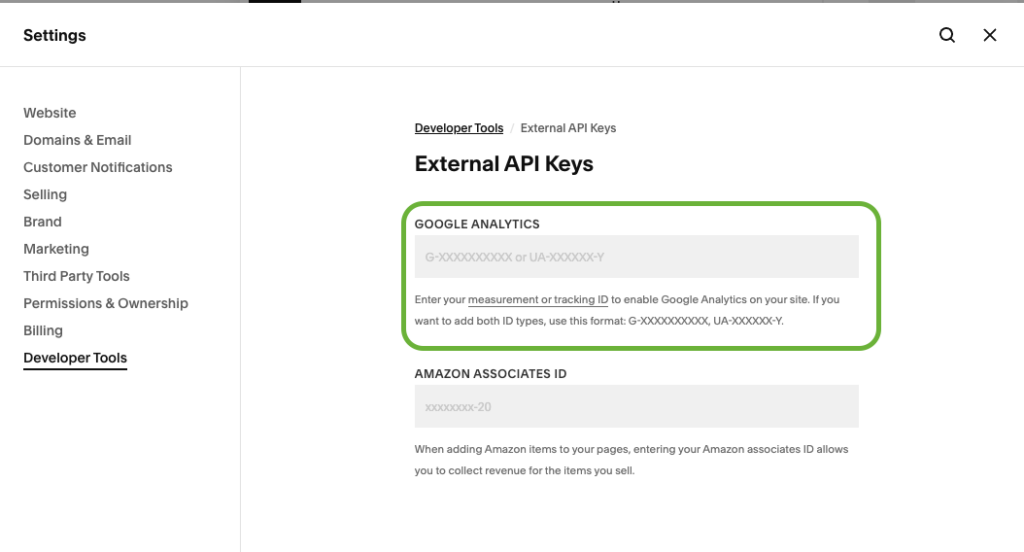Viewport: 1024px width, 552px height.
Task: Open the settings search magnifier icon
Action: [947, 35]
